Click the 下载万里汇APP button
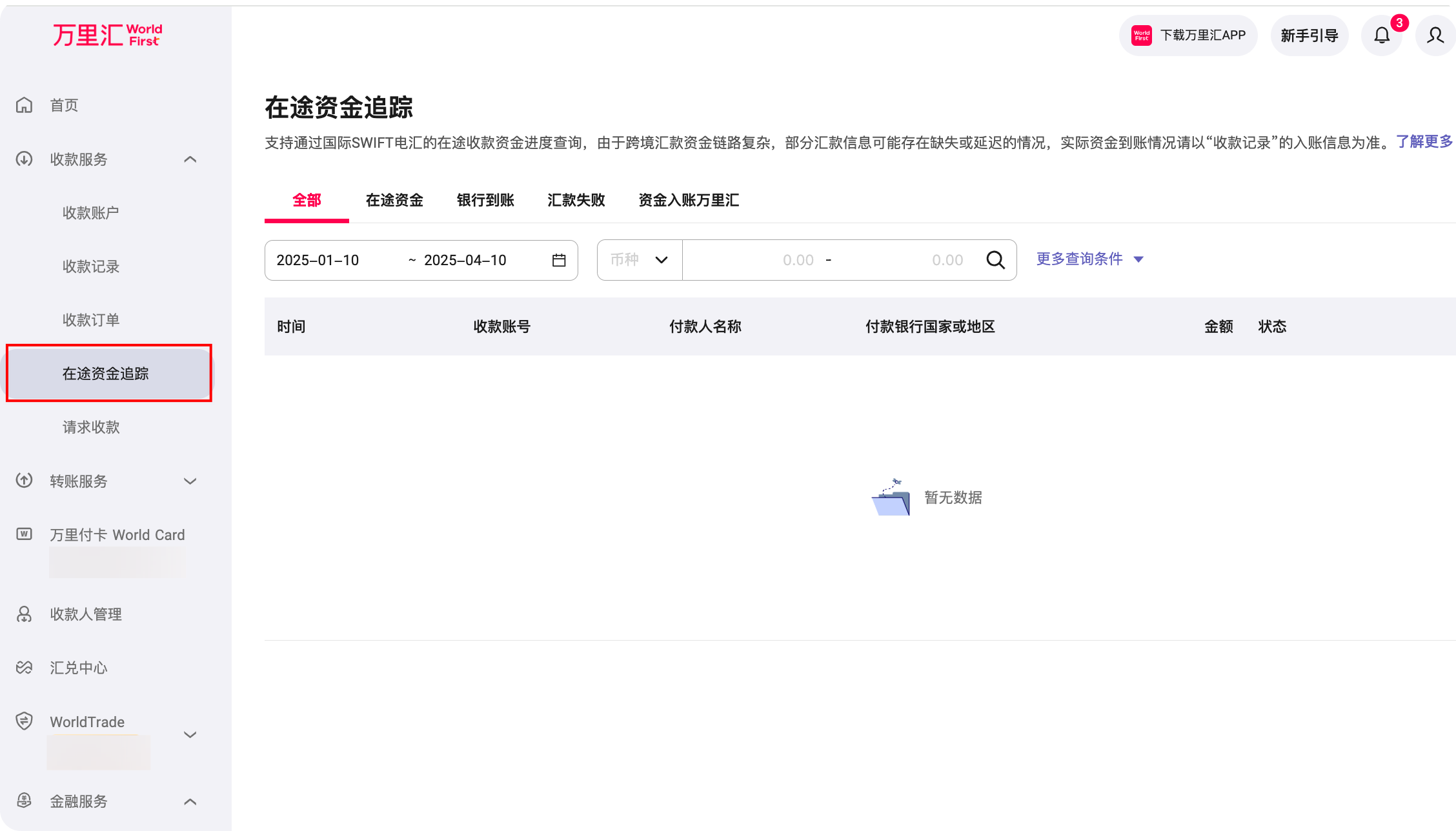 tap(1188, 35)
